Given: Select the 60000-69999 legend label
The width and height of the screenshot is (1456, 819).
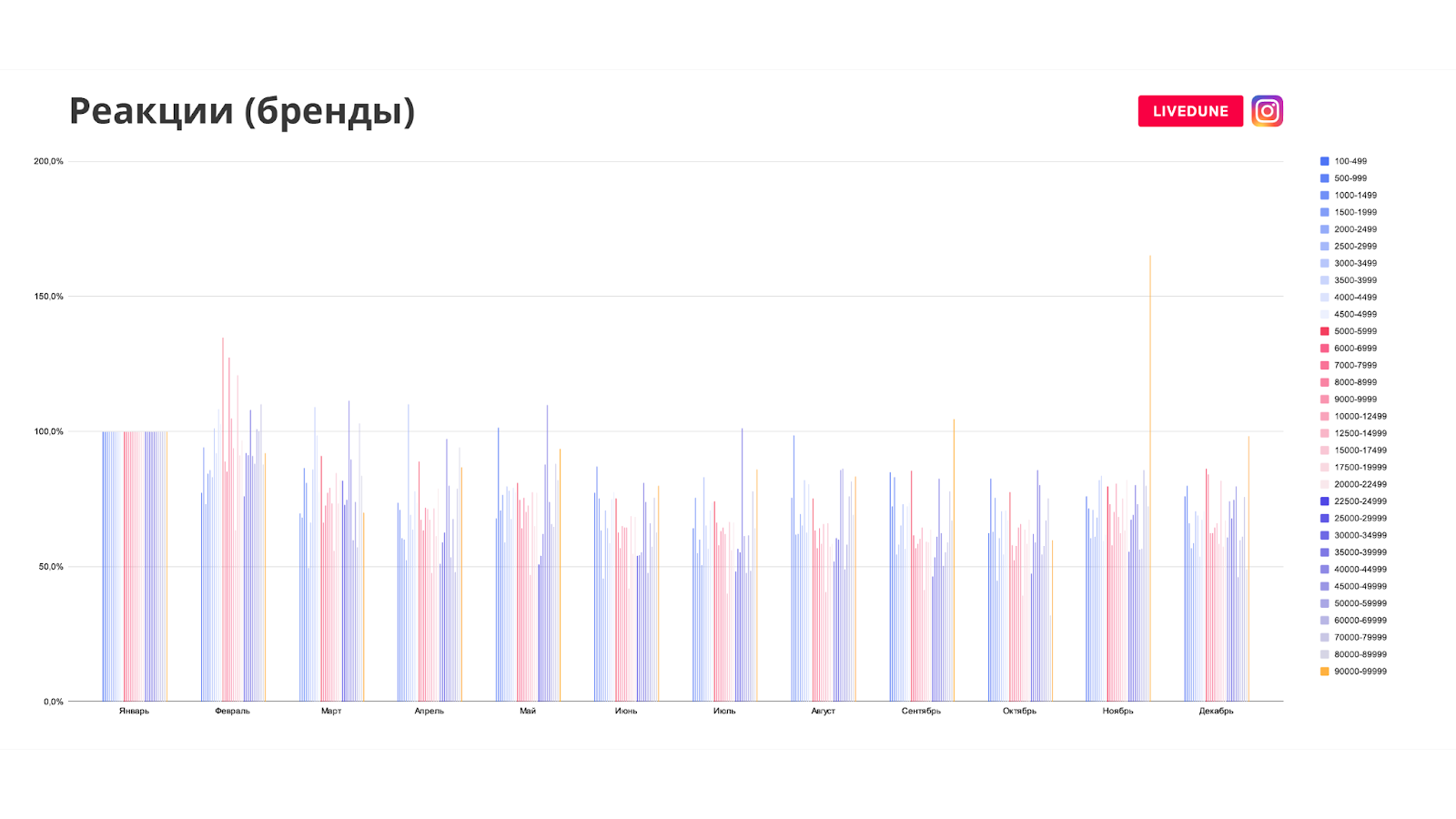Looking at the screenshot, I should click(1360, 621).
